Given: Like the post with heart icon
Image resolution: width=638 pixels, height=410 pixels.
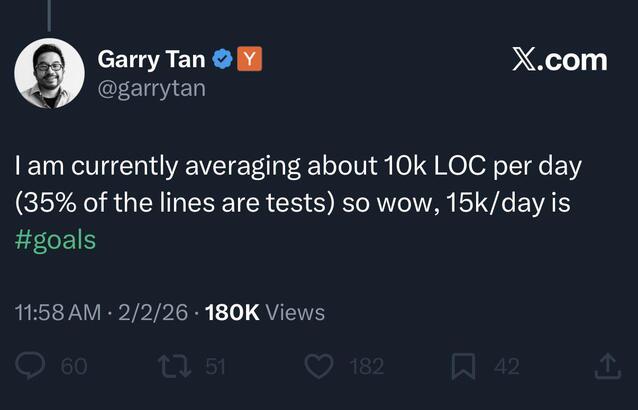Looking at the screenshot, I should (x=319, y=367).
